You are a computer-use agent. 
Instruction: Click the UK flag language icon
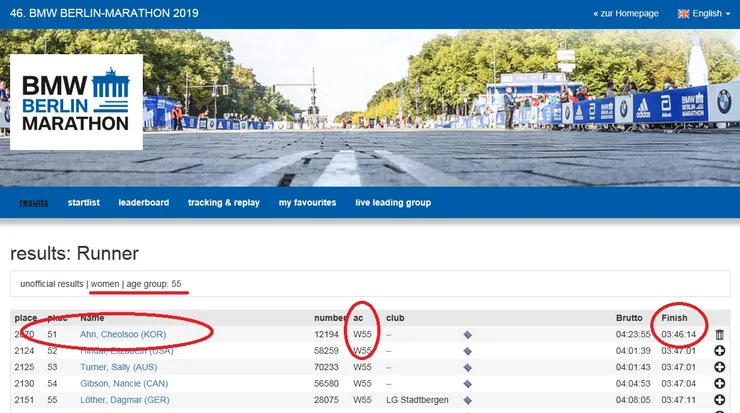coord(683,14)
